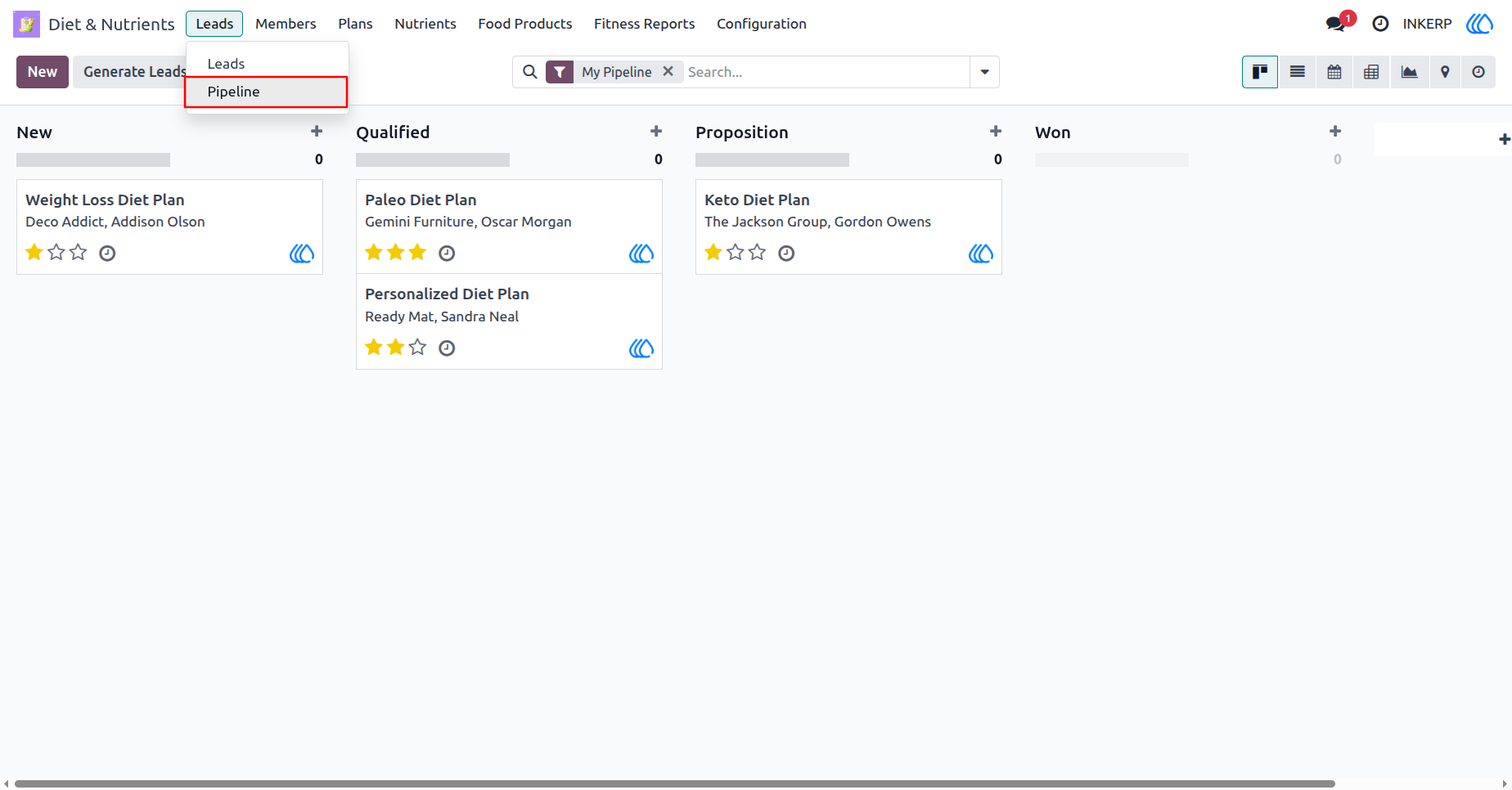Set third priority star on Keto Diet Plan
Viewport: 1512px width, 790px height.
click(757, 252)
